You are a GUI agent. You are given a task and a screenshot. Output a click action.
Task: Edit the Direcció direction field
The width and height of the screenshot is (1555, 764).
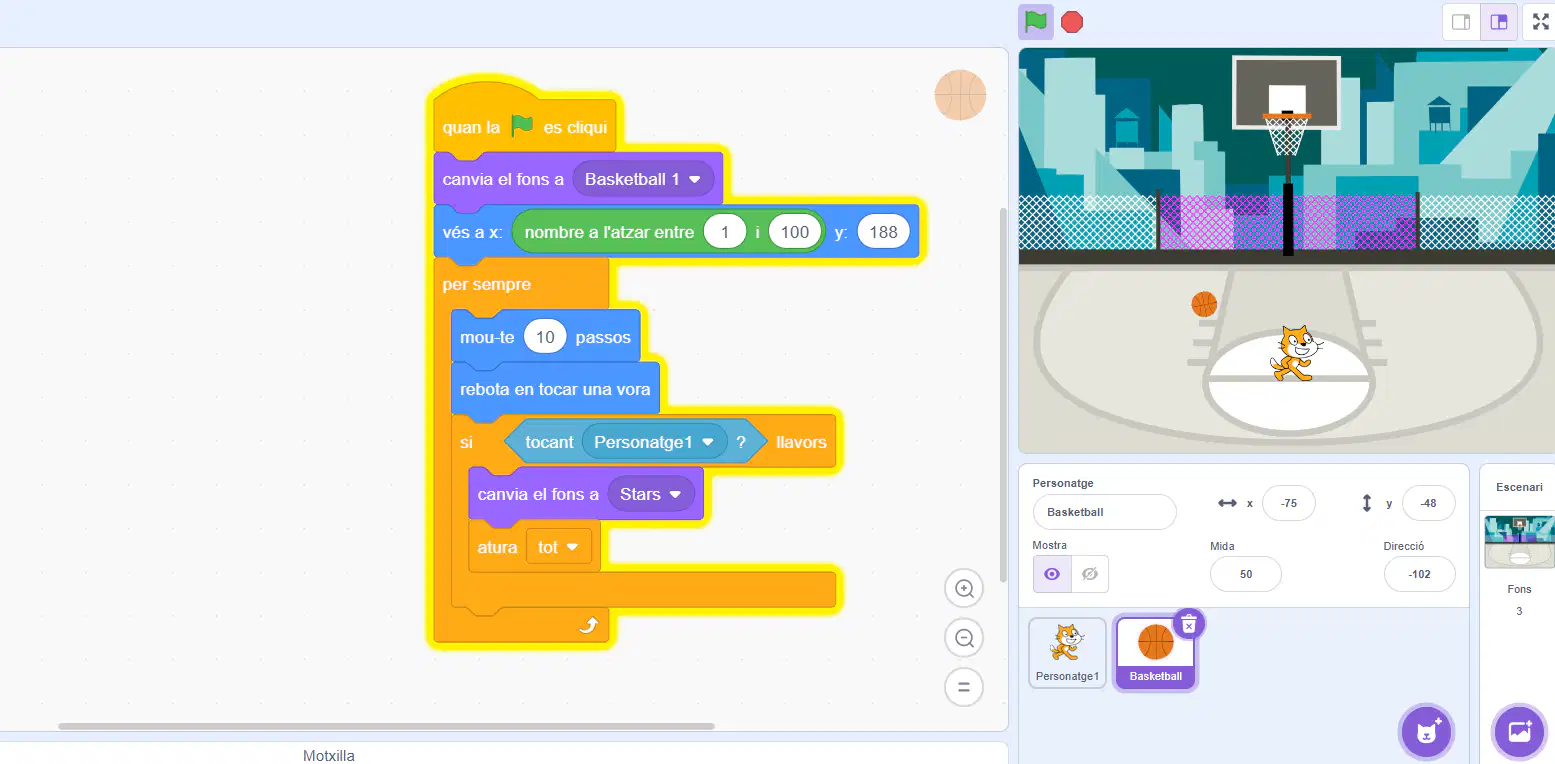[1420, 574]
